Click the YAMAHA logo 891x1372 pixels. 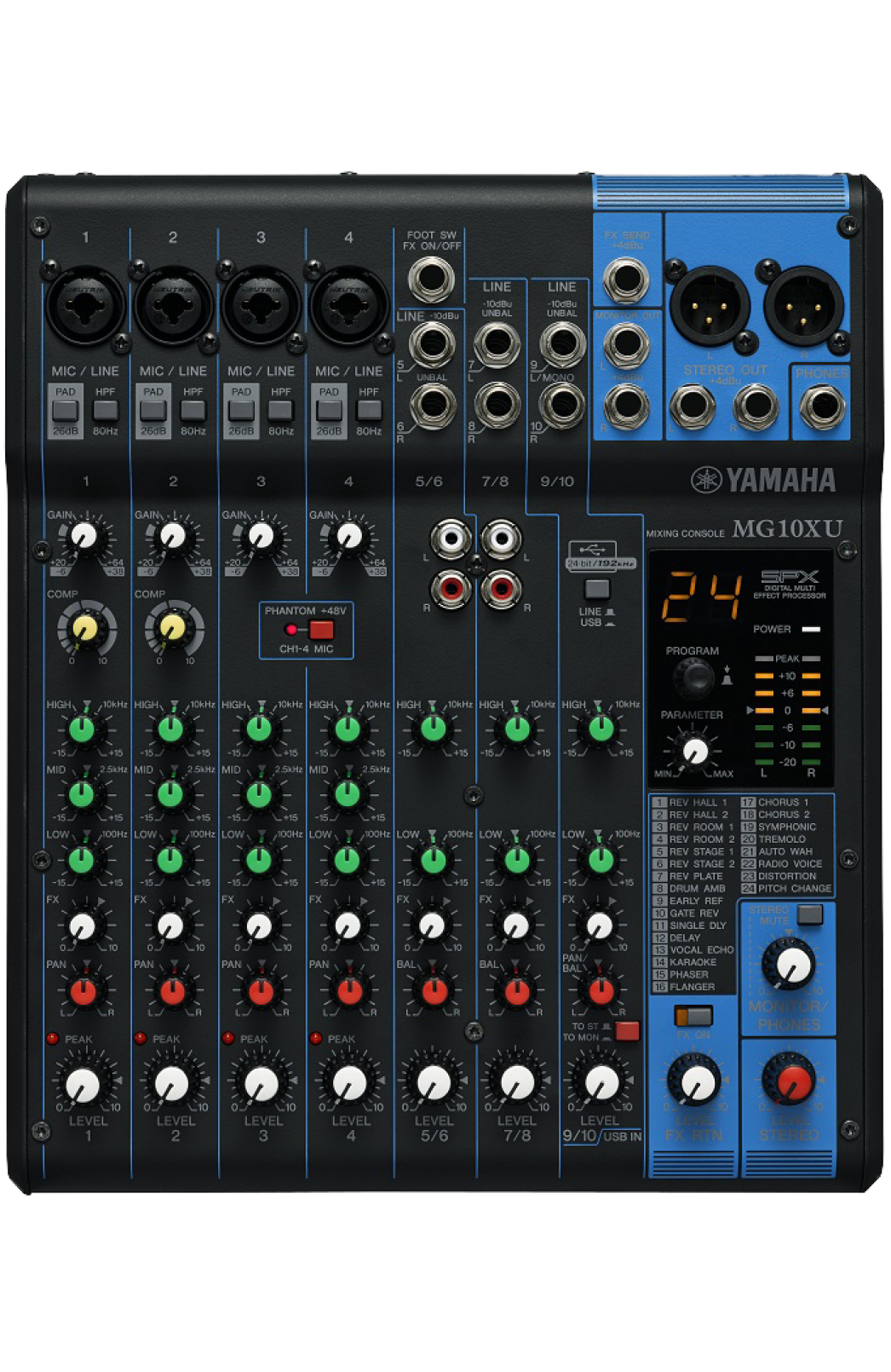coord(763,481)
